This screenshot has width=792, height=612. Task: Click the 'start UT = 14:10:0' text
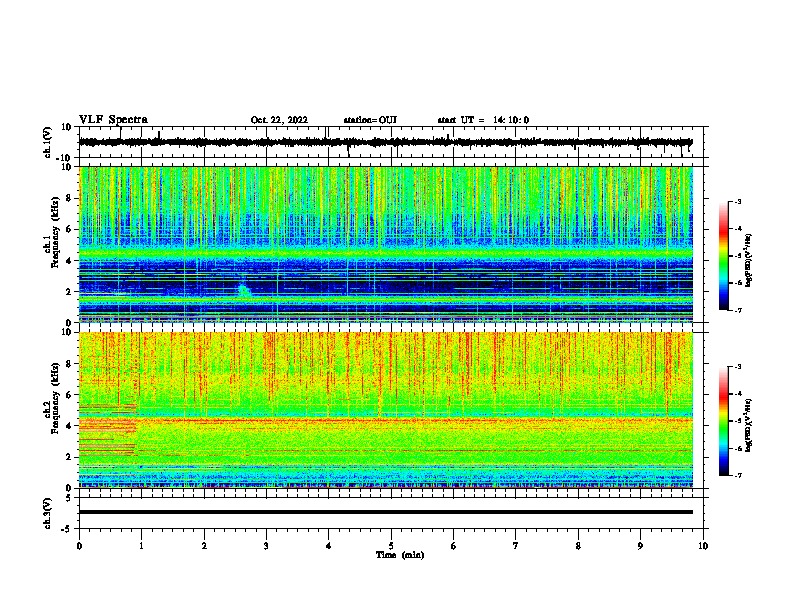[483, 120]
